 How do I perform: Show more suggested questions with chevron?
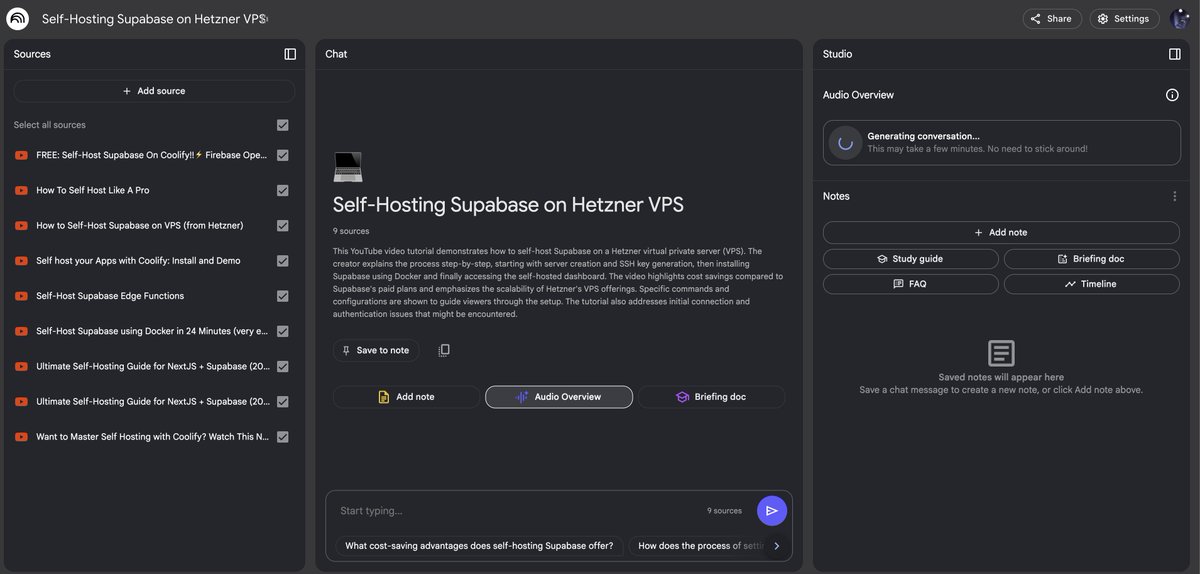tap(777, 546)
